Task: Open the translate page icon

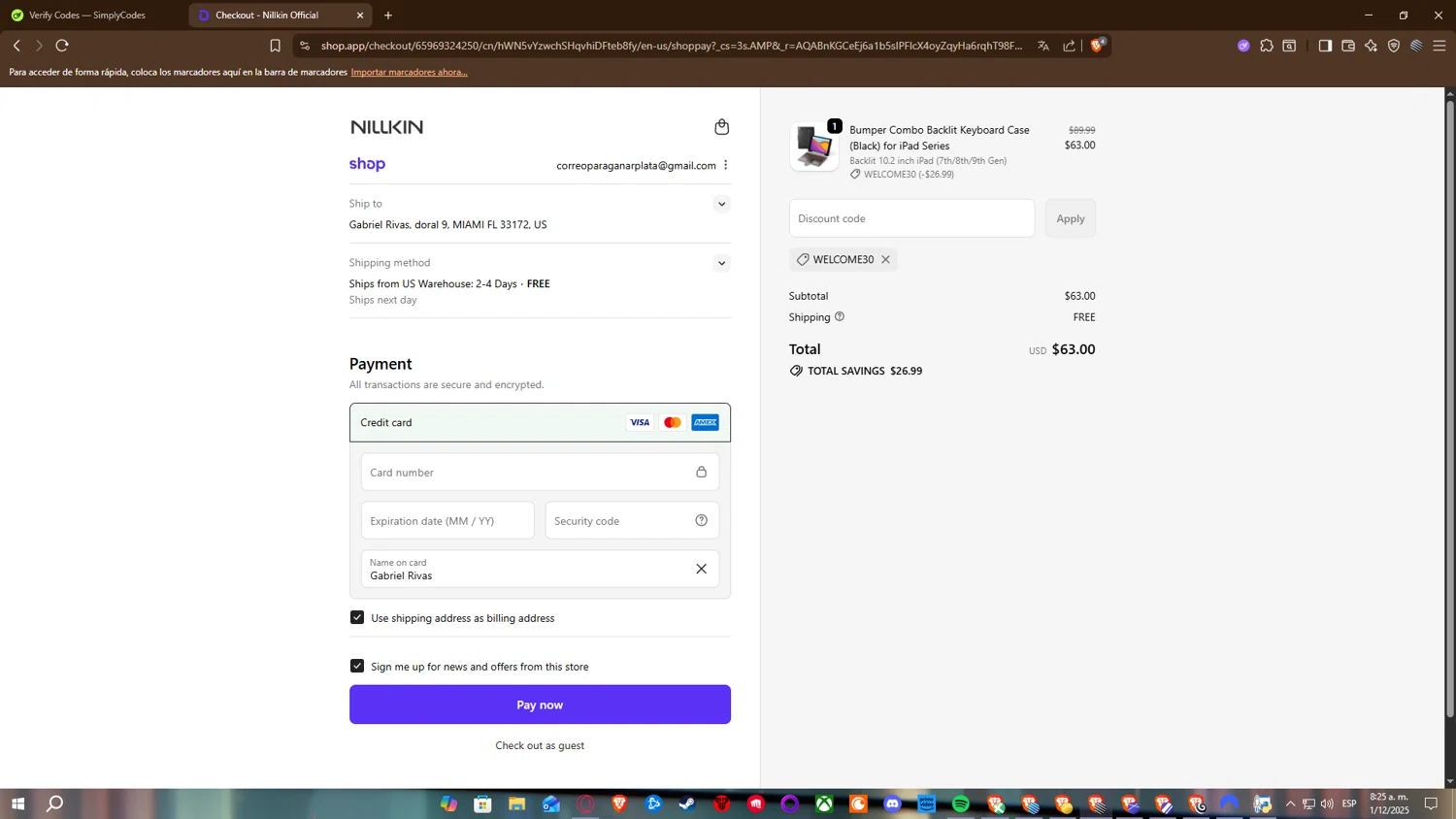Action: 1043,46
